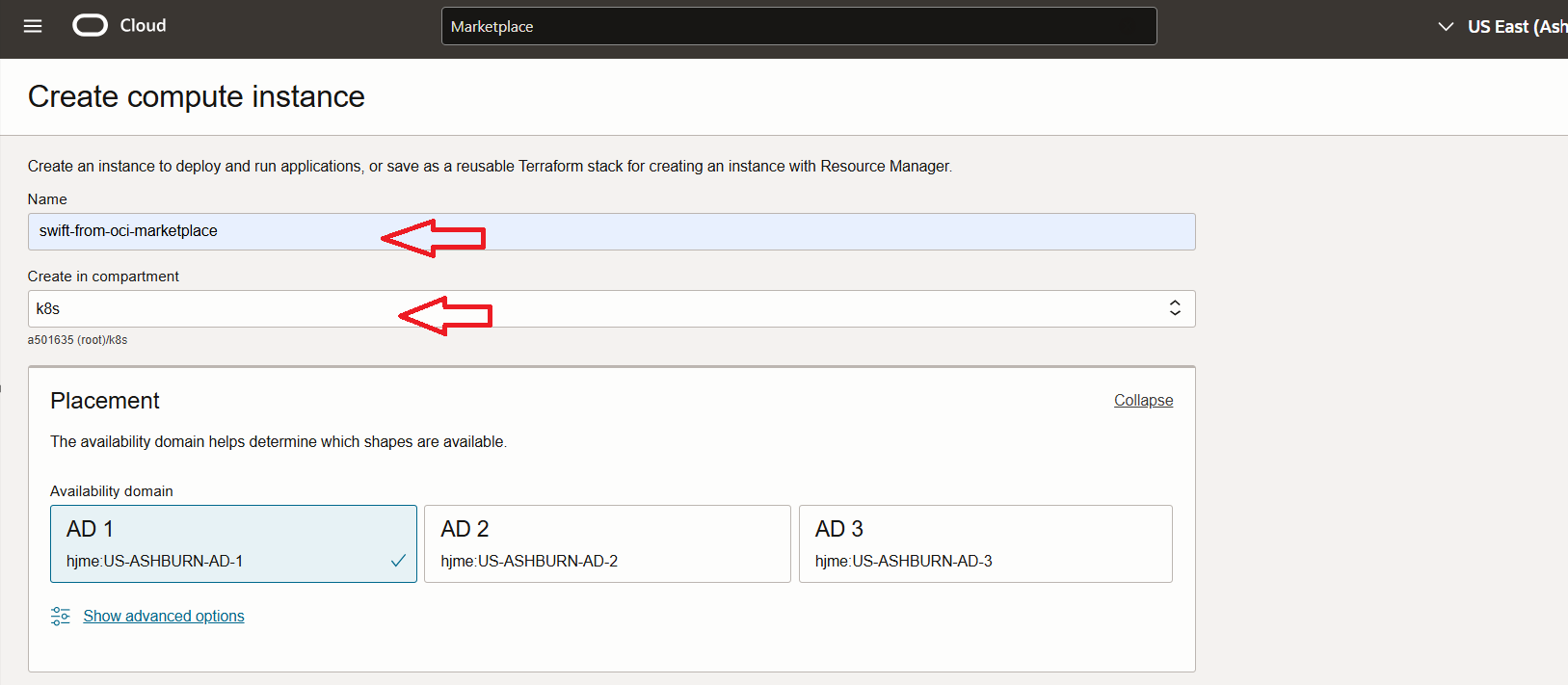Click the Cloud text beside logo
This screenshot has width=1568, height=685.
(x=143, y=26)
